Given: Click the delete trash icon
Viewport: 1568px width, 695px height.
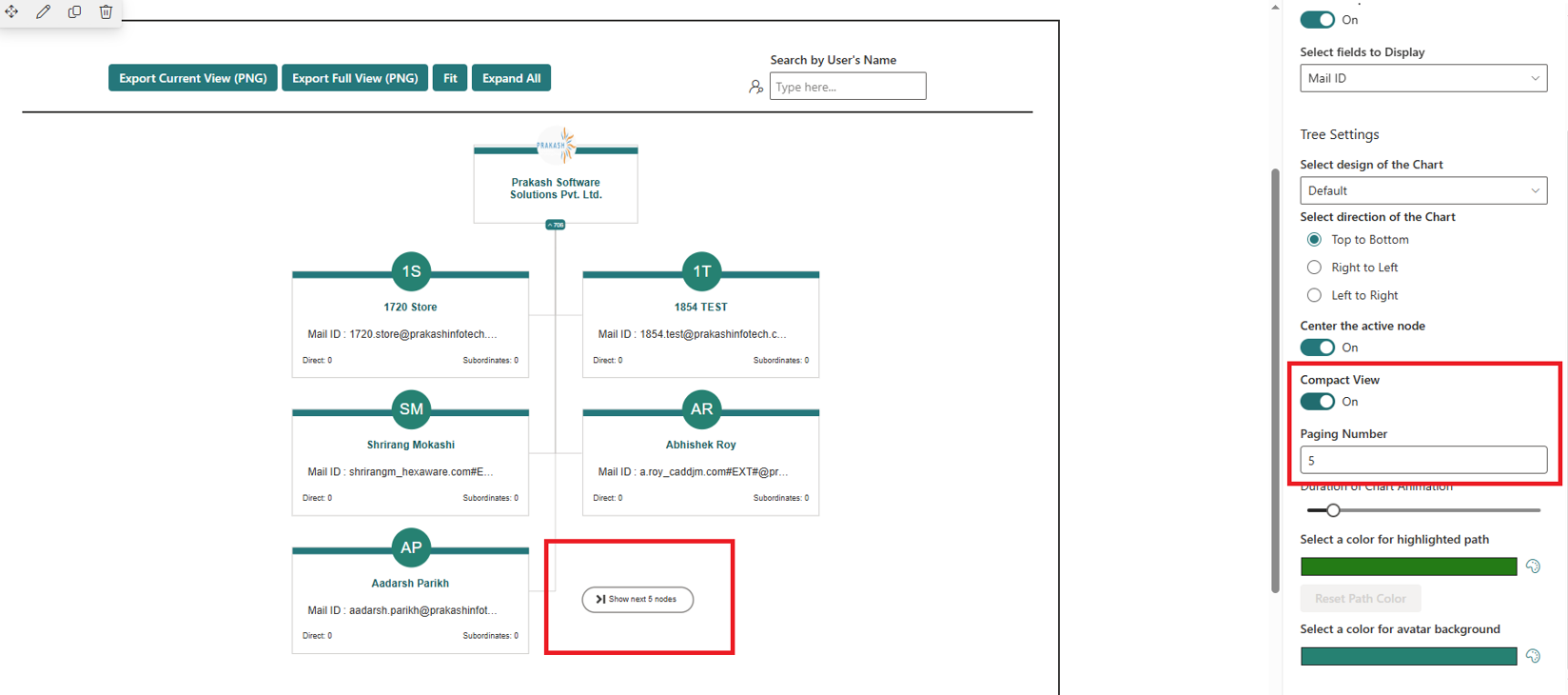Looking at the screenshot, I should point(106,11).
